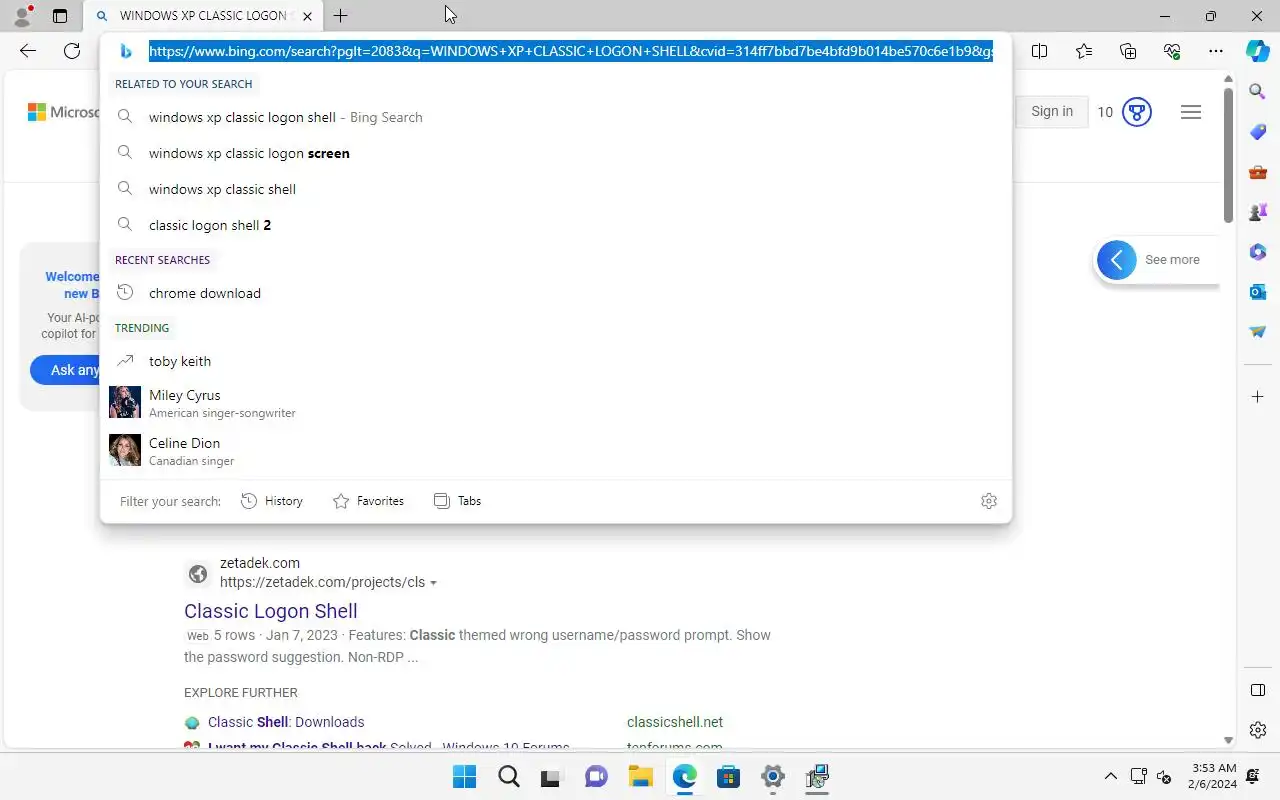Filter search by History
Image resolution: width=1280 pixels, height=800 pixels.
pos(272,501)
